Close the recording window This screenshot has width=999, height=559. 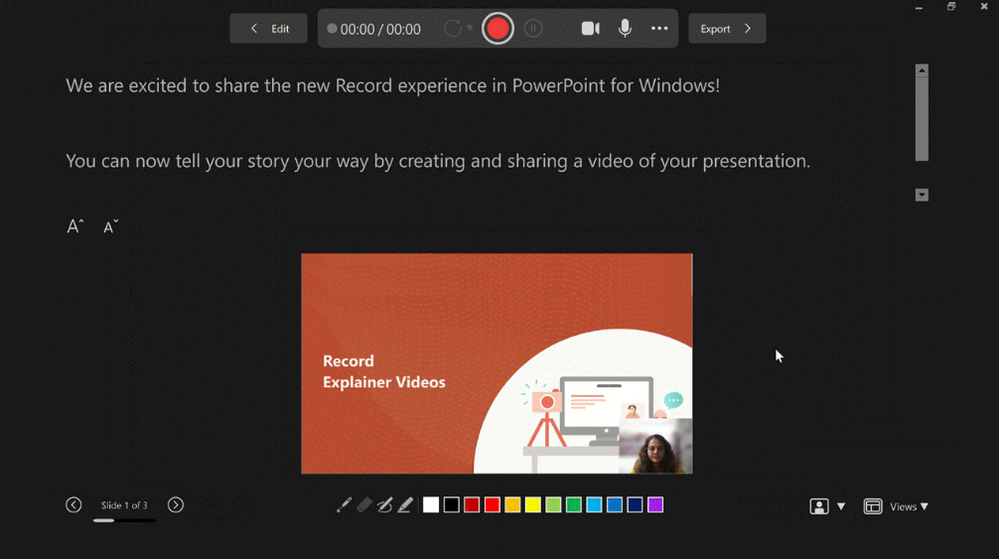pos(984,6)
